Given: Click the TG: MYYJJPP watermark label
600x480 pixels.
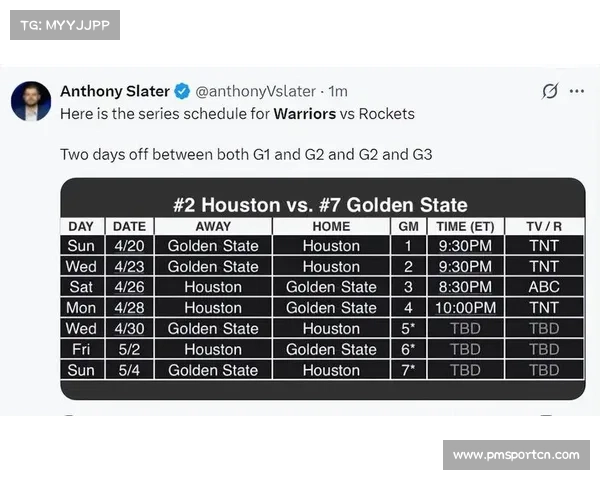Looking at the screenshot, I should [65, 25].
